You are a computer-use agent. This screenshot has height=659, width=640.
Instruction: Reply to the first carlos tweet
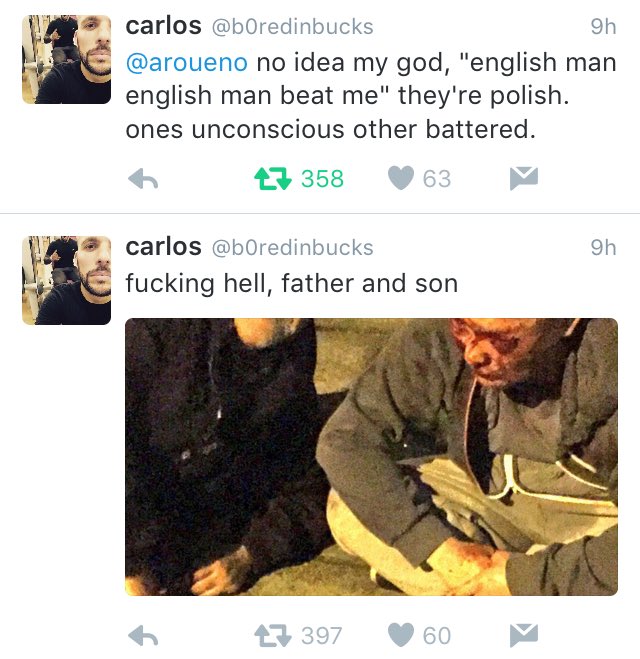click(145, 179)
